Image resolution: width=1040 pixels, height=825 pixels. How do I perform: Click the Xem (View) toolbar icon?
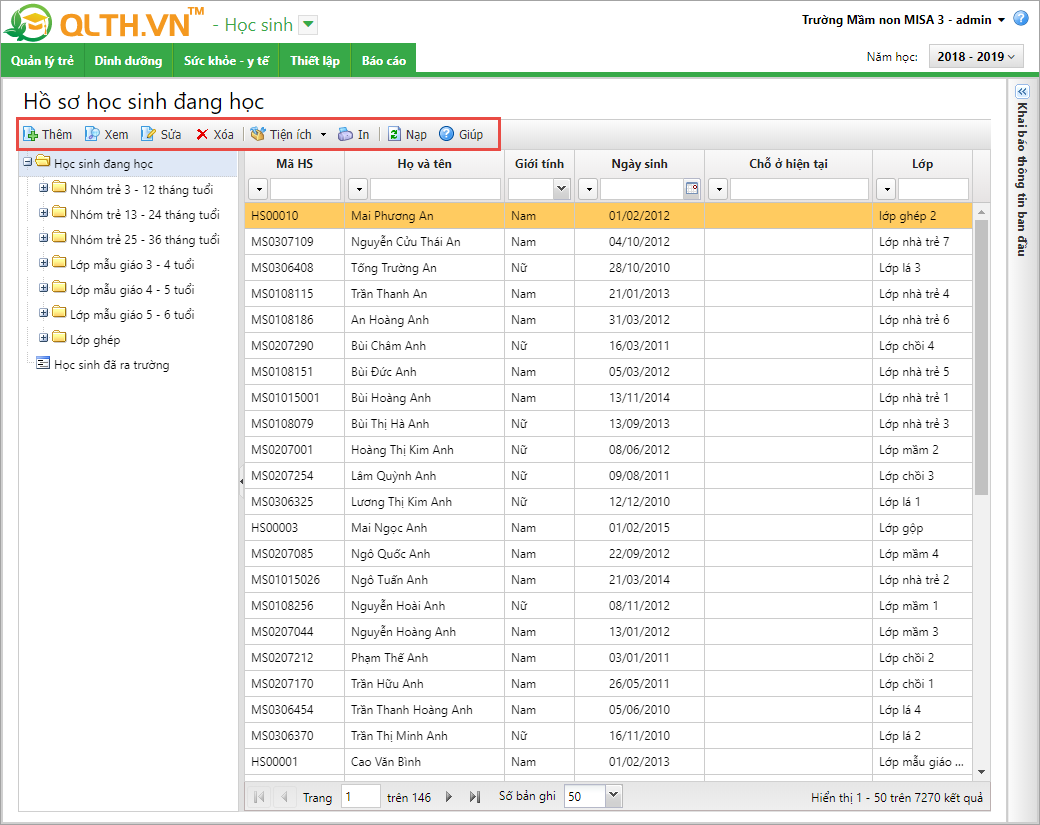(x=92, y=134)
